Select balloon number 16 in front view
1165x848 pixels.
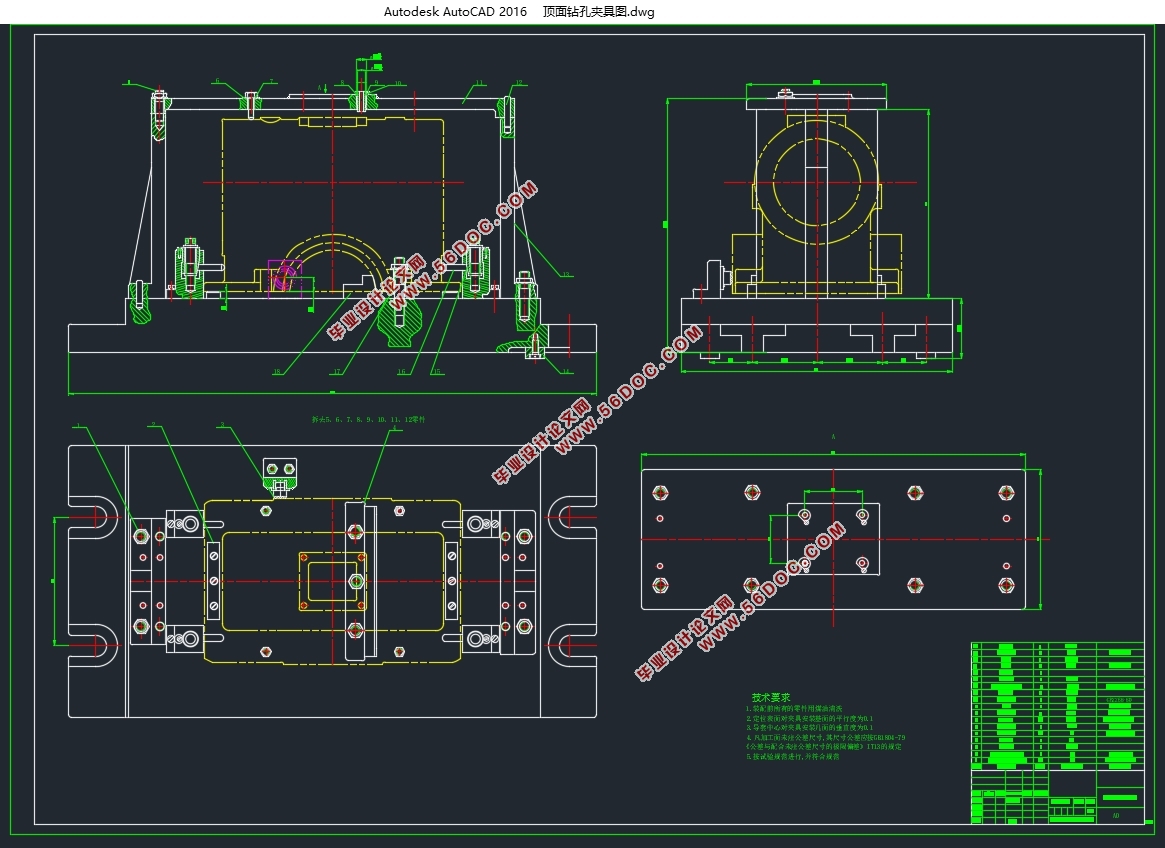coord(401,372)
